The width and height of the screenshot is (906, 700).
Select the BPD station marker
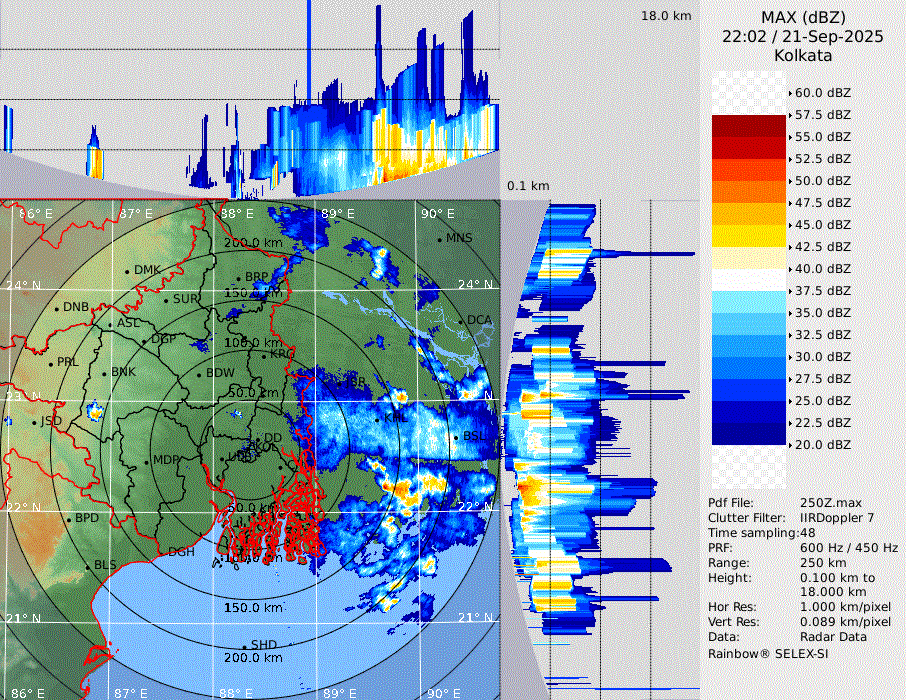tap(69, 519)
